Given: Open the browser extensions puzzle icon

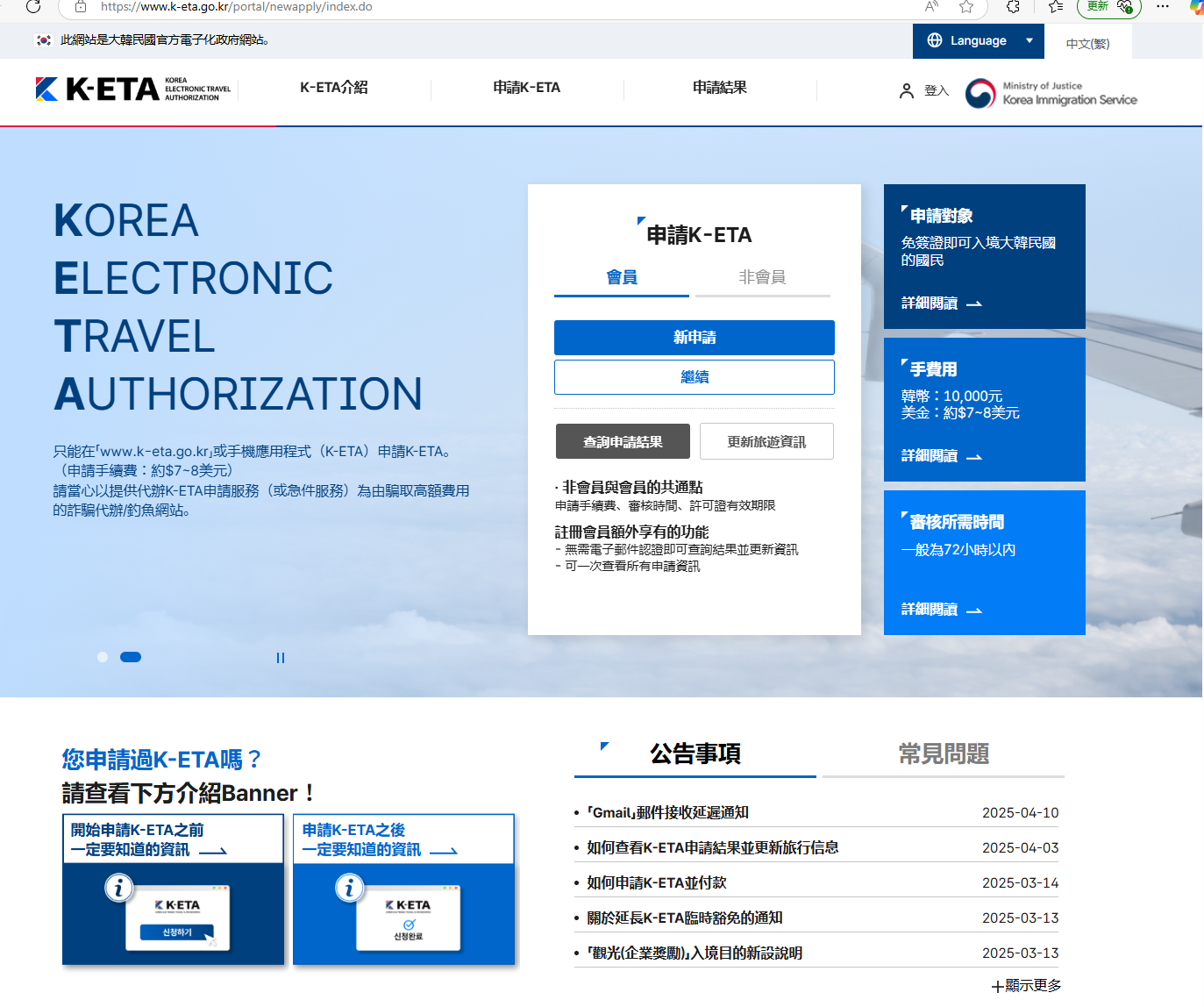Looking at the screenshot, I should tap(1013, 7).
